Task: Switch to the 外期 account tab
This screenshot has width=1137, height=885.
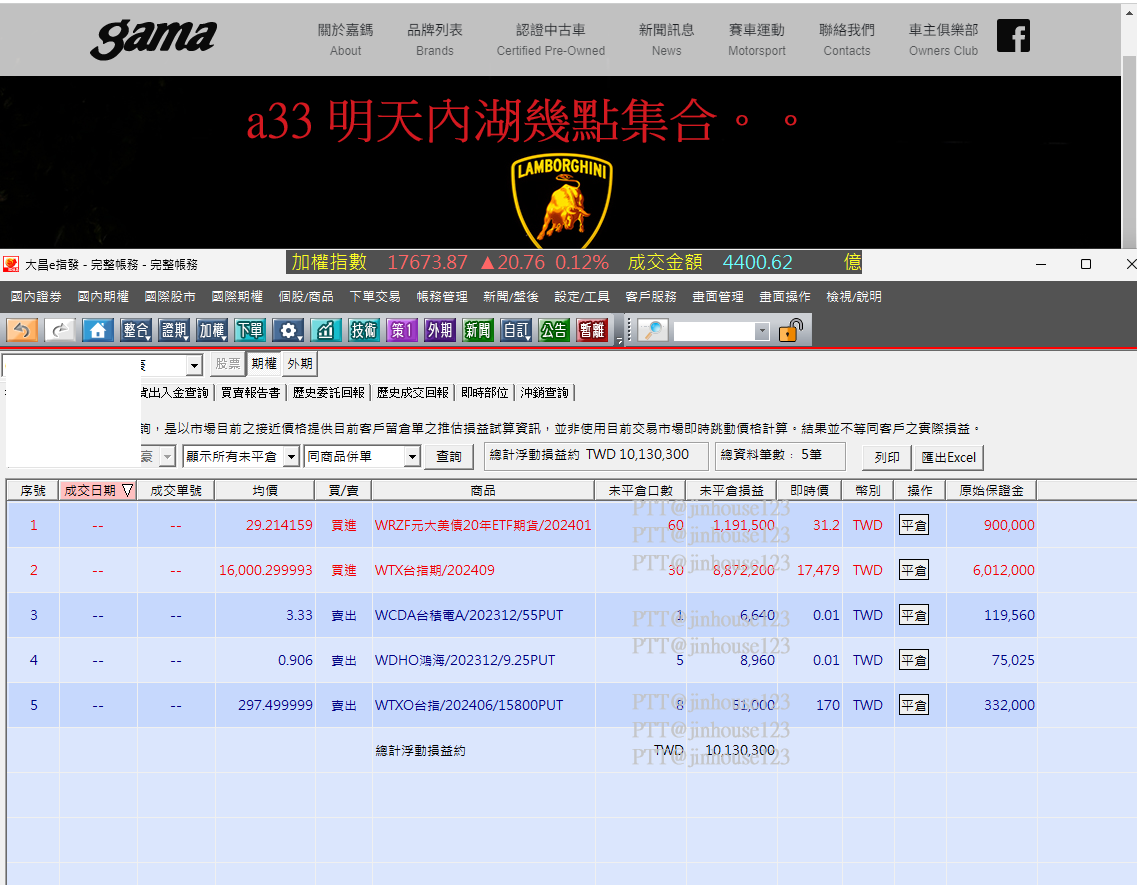Action: (x=300, y=363)
